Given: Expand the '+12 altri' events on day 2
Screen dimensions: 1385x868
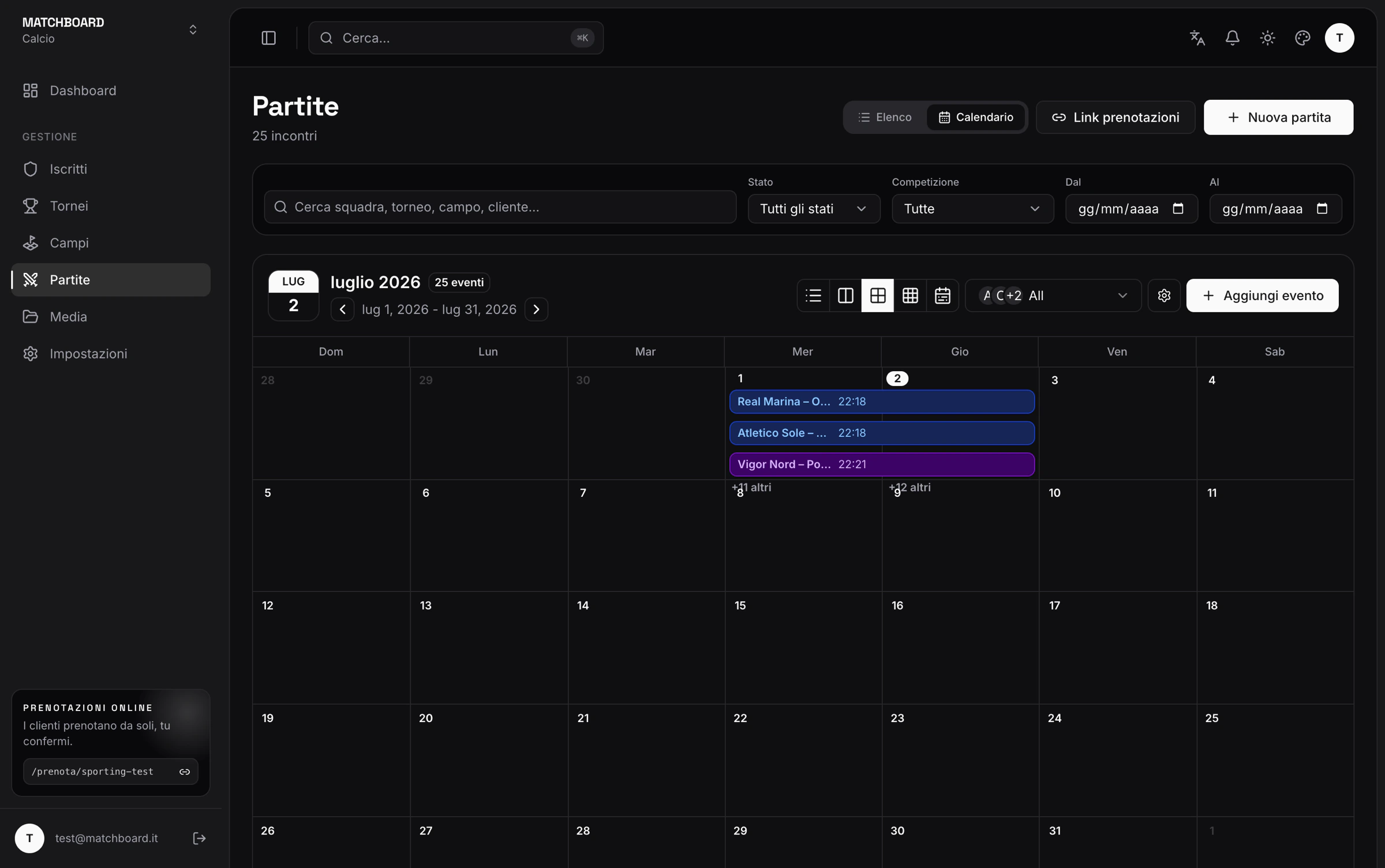Looking at the screenshot, I should click(x=909, y=488).
